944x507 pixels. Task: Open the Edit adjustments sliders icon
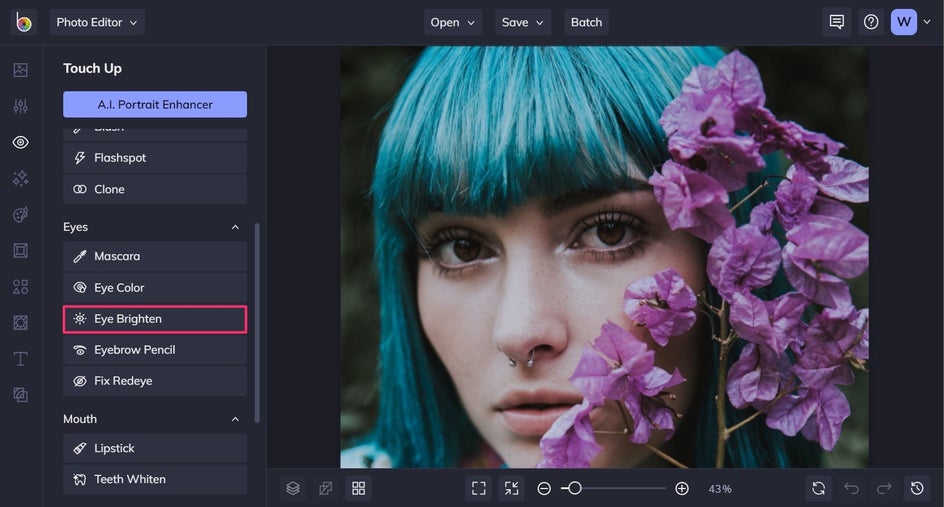pyautogui.click(x=20, y=106)
